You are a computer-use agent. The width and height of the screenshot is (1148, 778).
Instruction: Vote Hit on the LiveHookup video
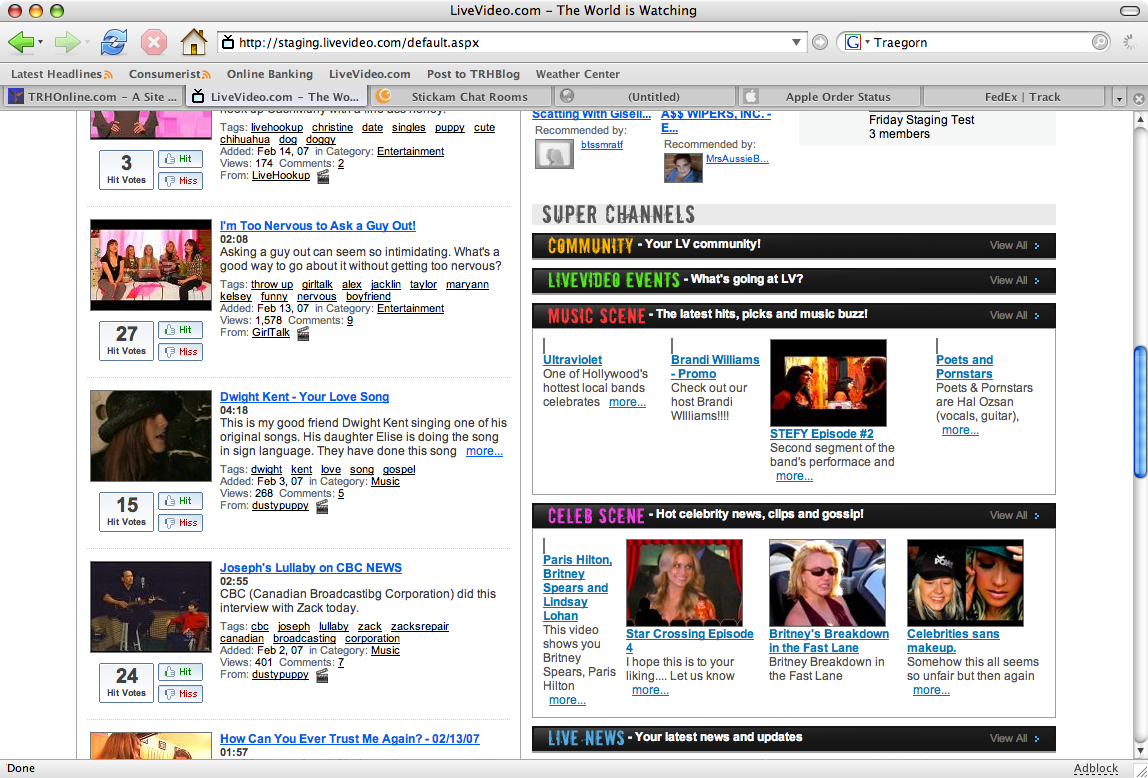click(180, 159)
